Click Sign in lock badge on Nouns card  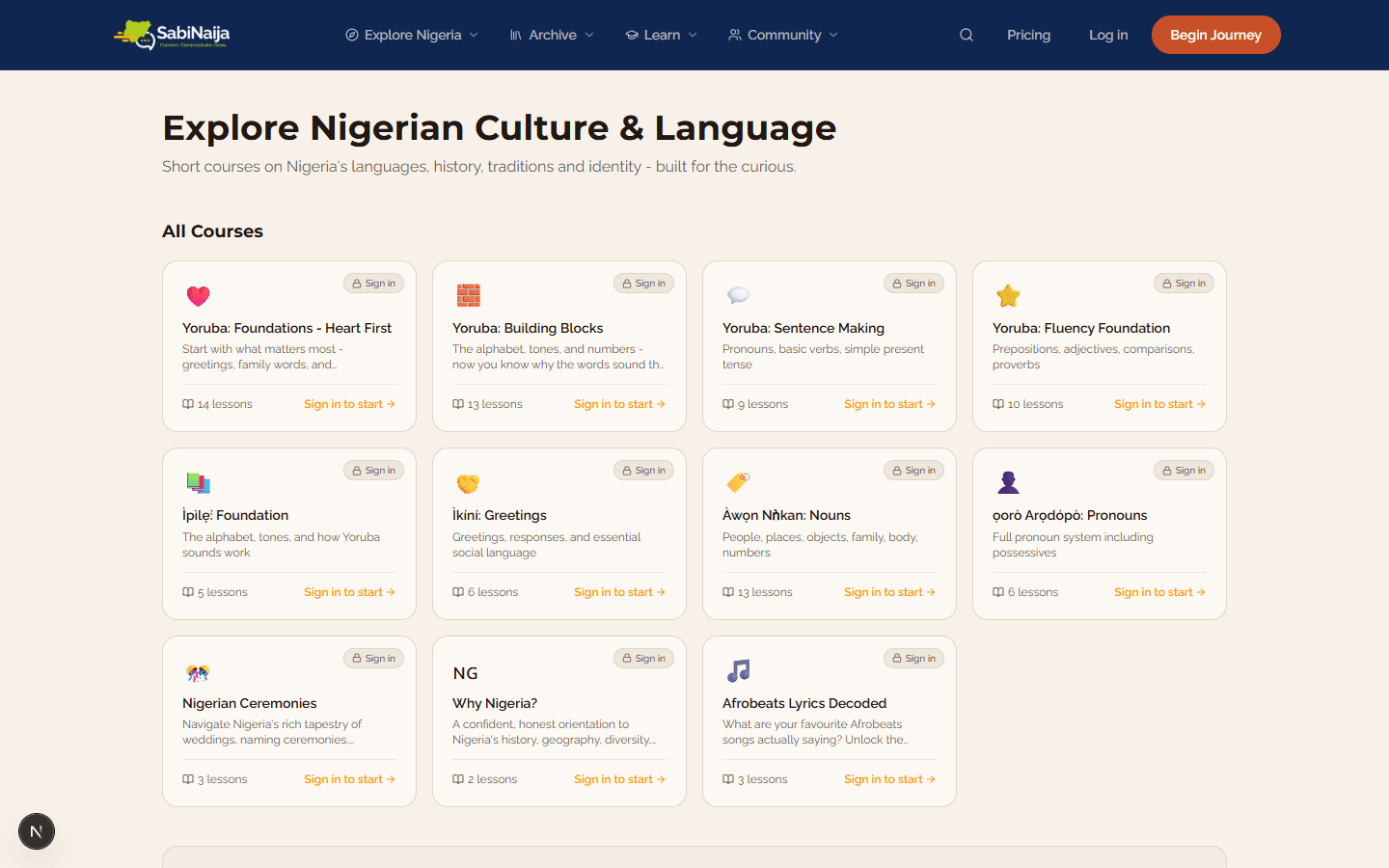[913, 471]
